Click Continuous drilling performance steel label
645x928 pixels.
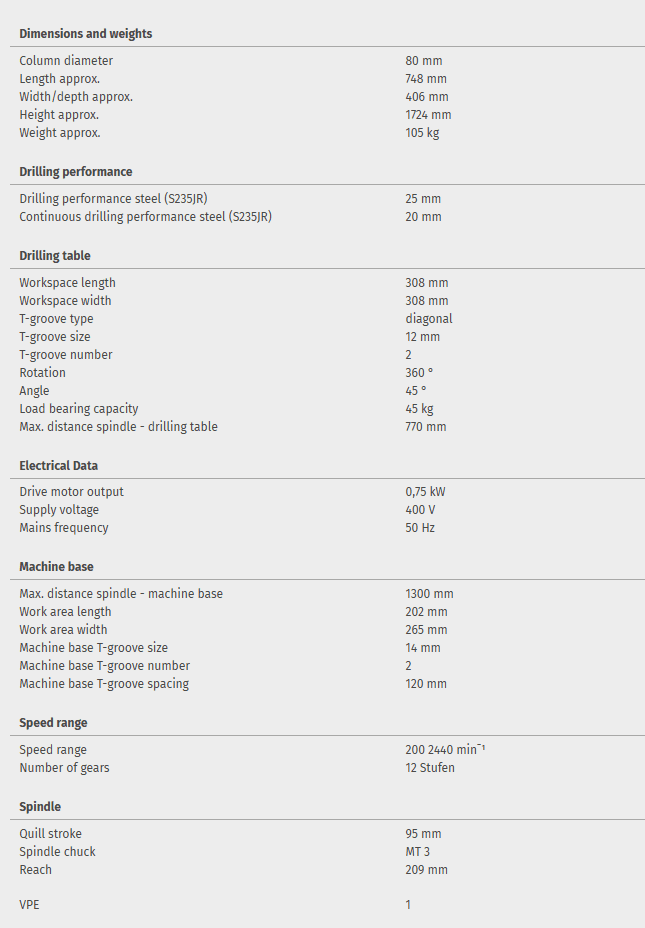pos(146,217)
